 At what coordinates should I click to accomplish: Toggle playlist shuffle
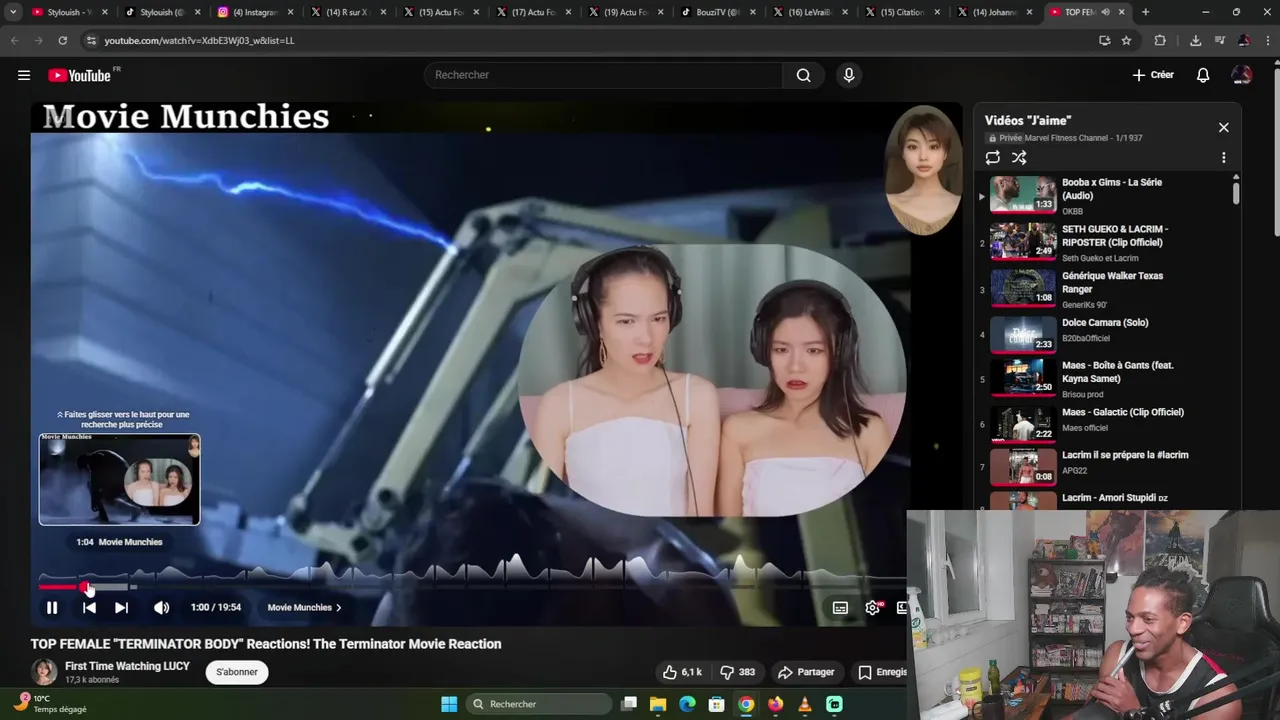coord(1019,157)
